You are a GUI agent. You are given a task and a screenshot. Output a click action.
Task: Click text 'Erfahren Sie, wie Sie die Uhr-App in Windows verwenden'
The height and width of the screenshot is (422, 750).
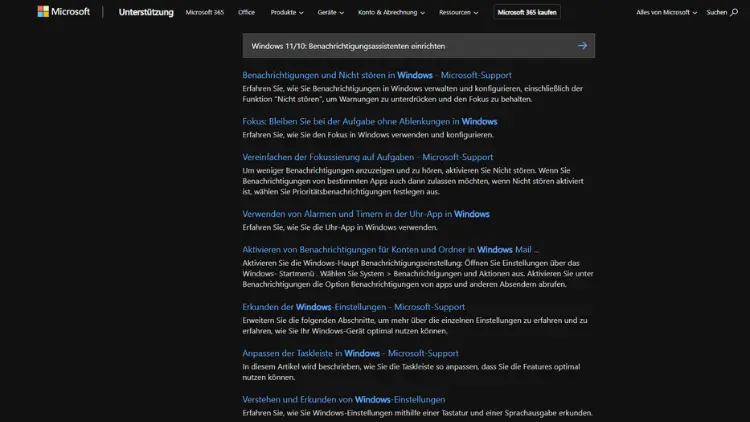pyautogui.click(x=340, y=228)
